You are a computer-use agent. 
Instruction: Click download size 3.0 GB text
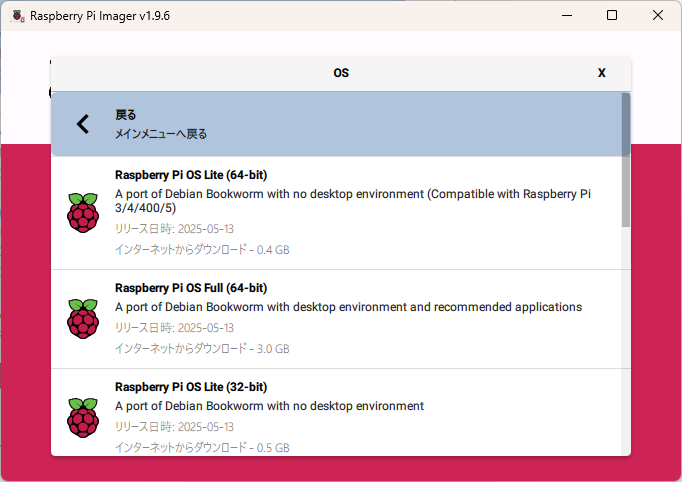[202, 348]
